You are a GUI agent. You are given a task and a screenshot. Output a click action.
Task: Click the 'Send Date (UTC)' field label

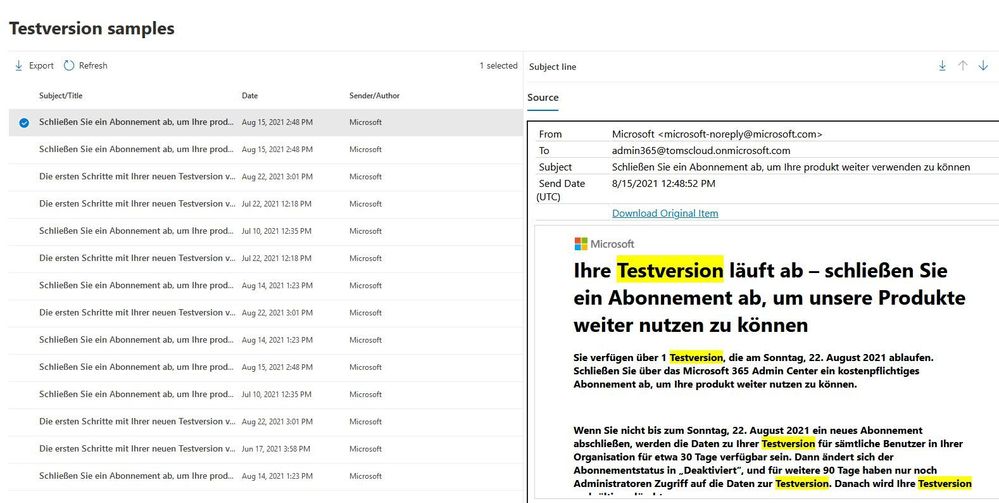tap(560, 191)
